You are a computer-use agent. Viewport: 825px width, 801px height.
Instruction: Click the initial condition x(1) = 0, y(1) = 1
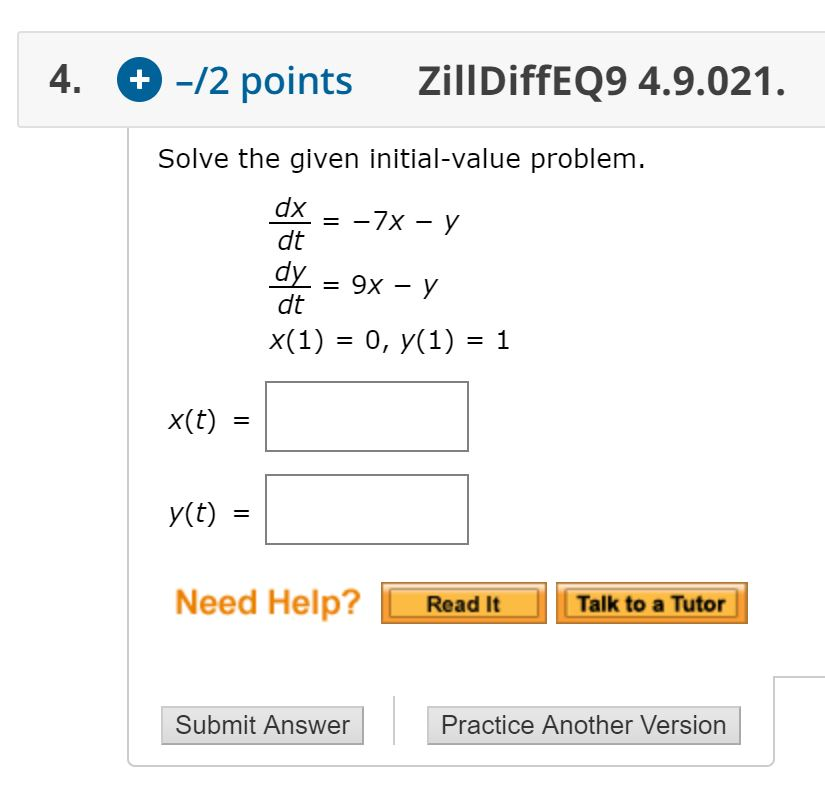tap(390, 339)
